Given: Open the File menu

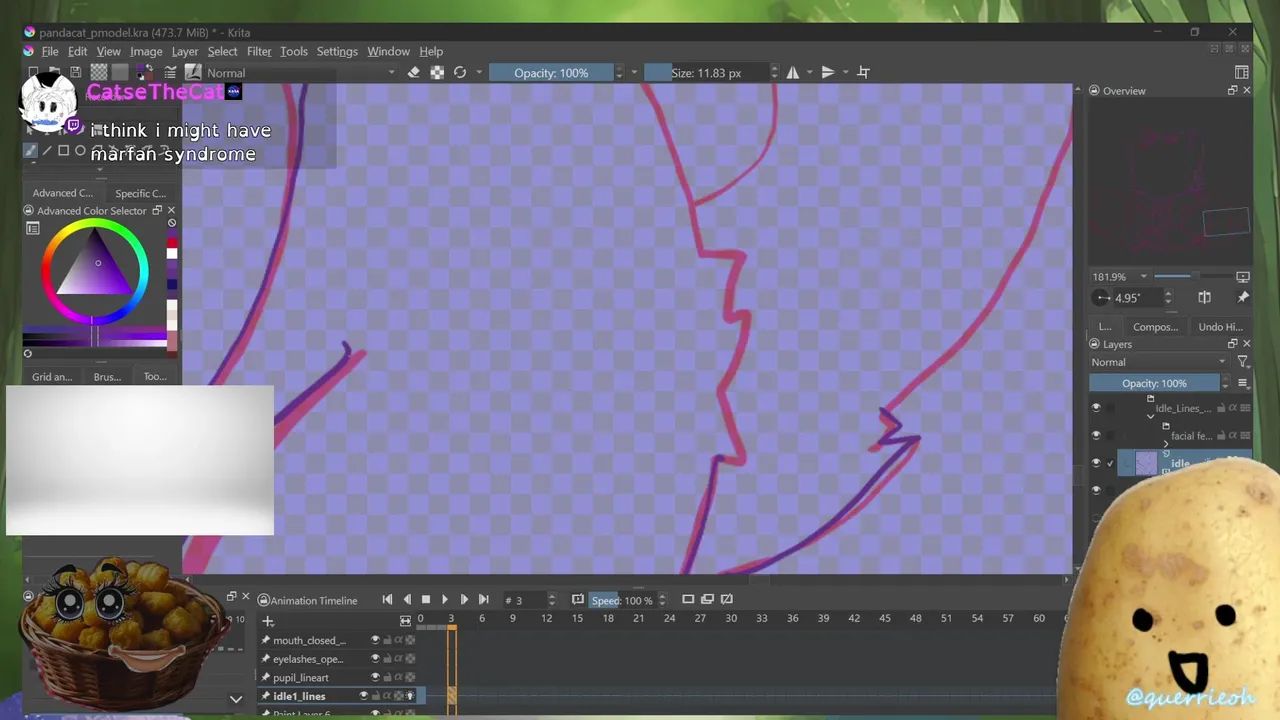Looking at the screenshot, I should click(x=49, y=51).
